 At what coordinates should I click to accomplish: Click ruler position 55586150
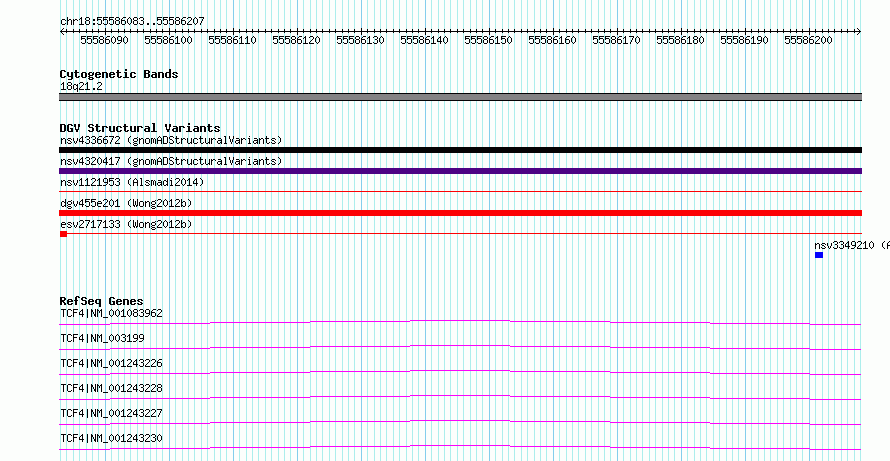click(x=489, y=40)
